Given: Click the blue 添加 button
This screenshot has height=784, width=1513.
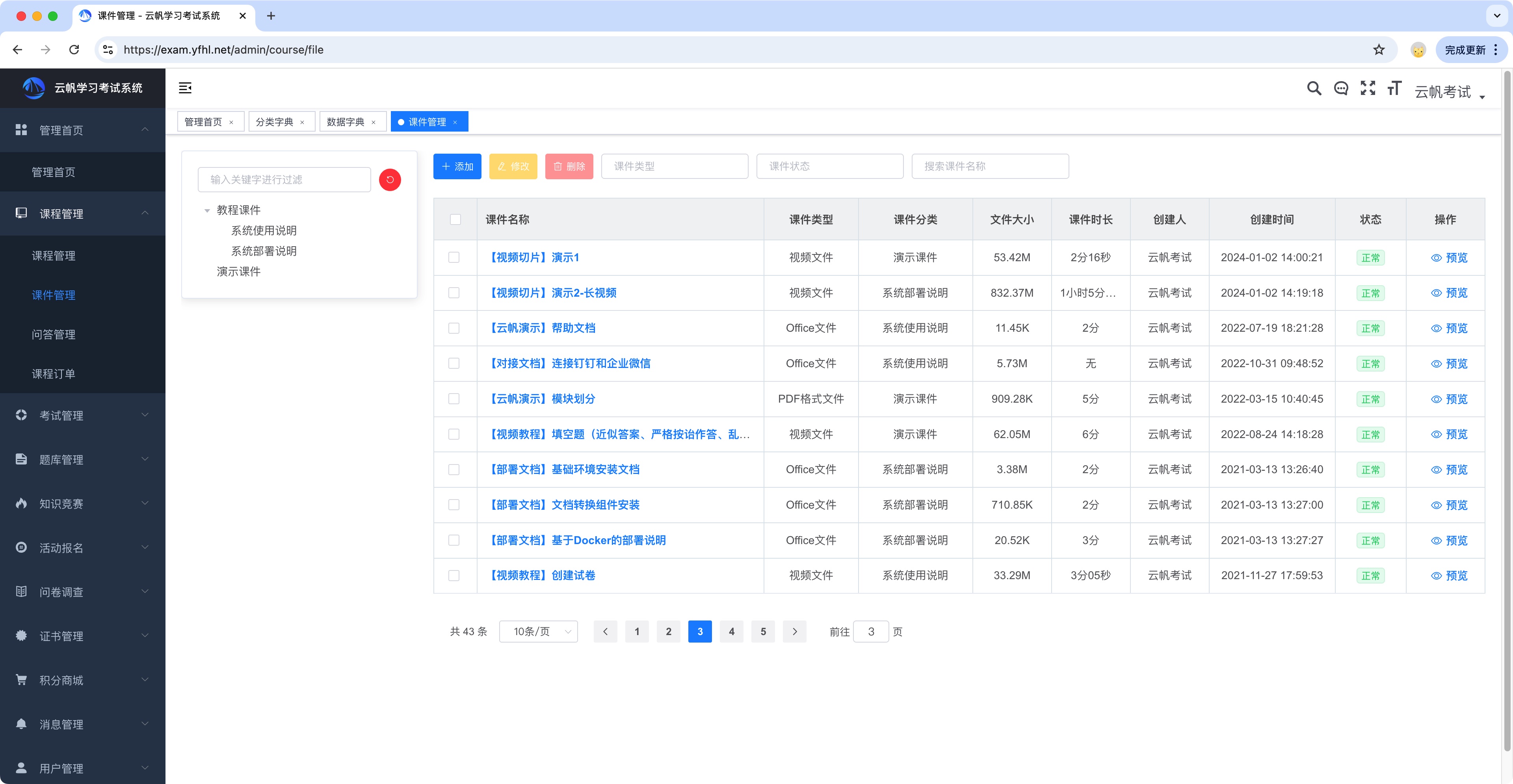Looking at the screenshot, I should 457,166.
